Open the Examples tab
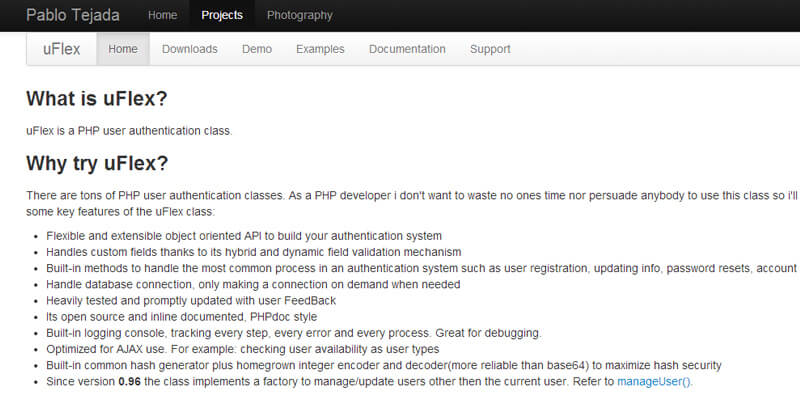 [320, 49]
